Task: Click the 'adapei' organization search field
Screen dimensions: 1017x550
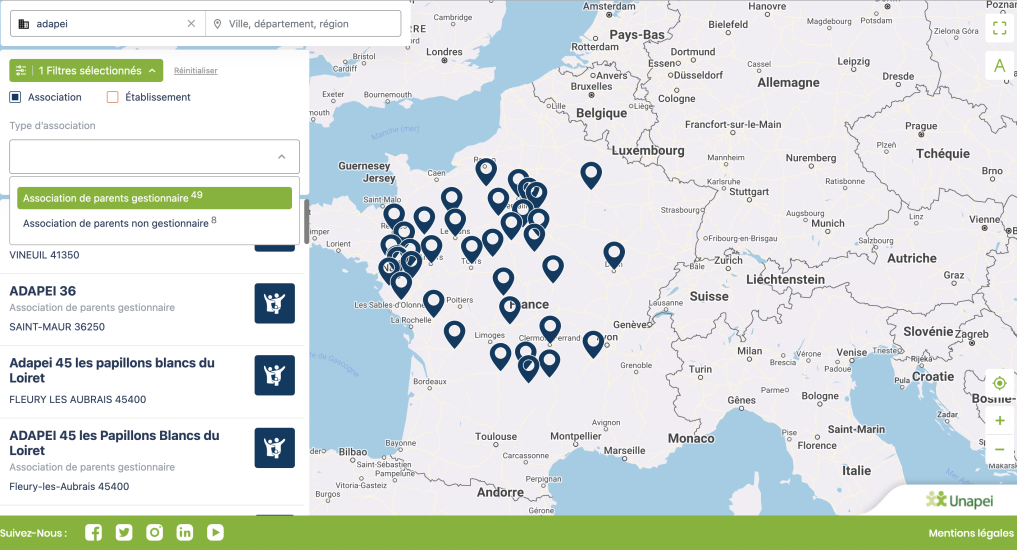Action: coord(108,23)
